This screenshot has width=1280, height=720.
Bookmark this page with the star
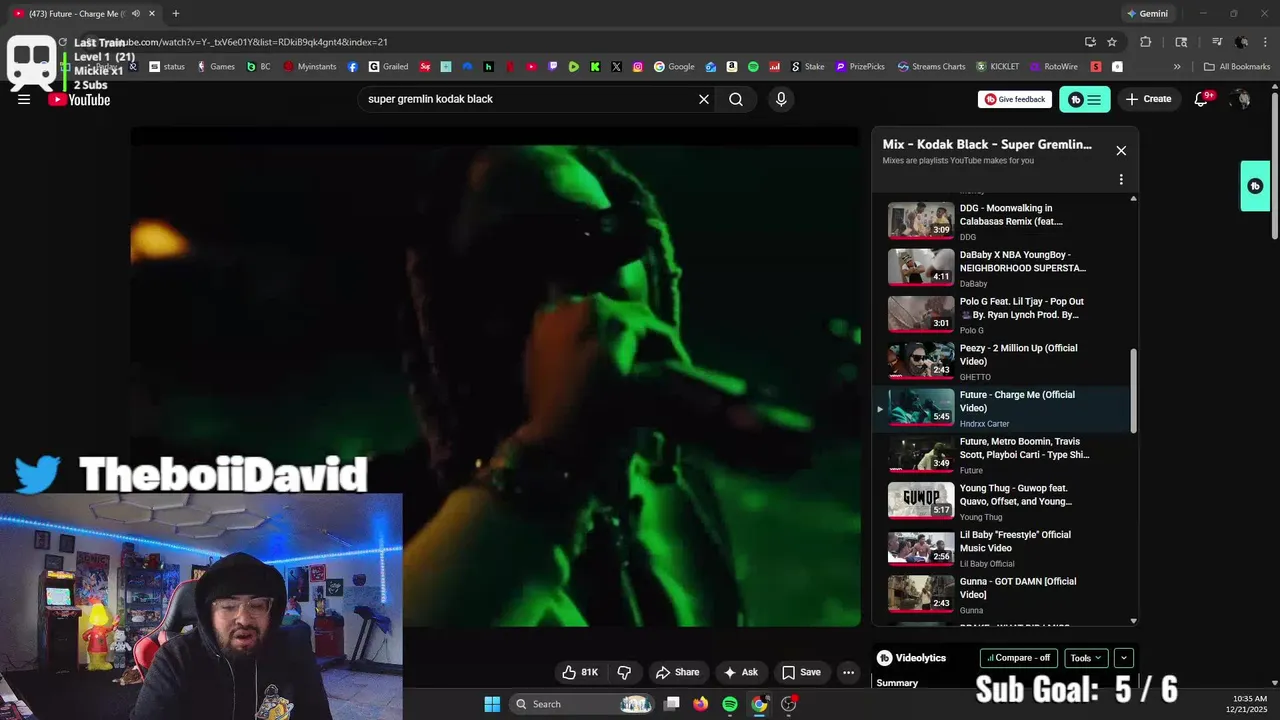tap(1112, 42)
